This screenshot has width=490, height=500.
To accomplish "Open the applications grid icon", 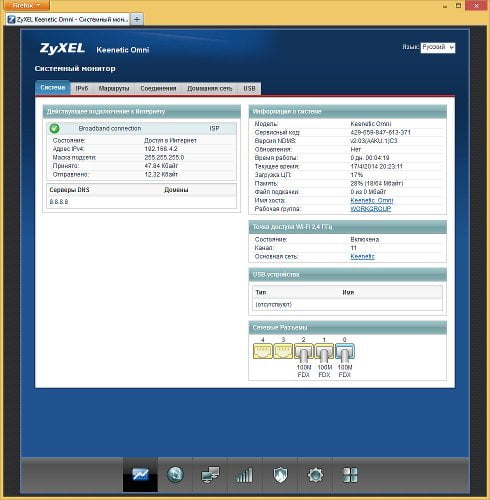I will point(350,474).
